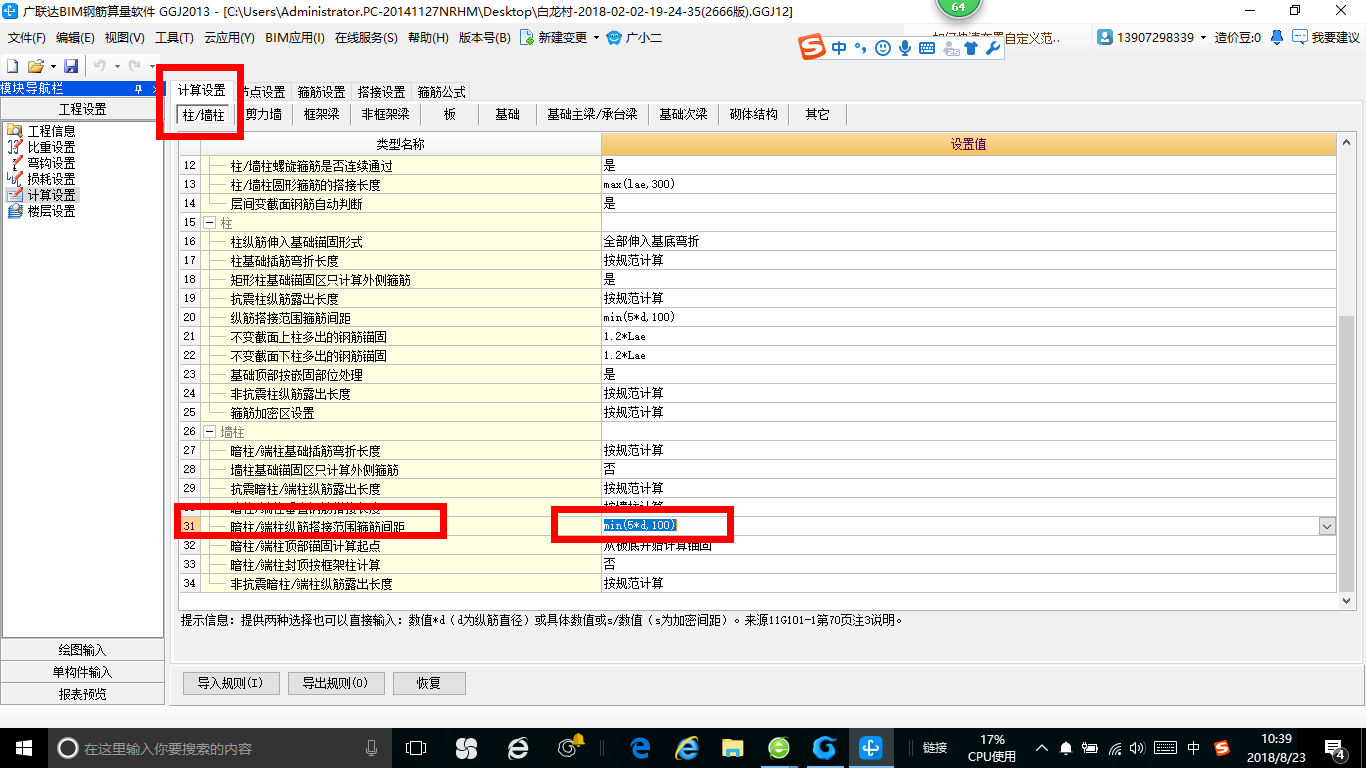The image size is (1366, 768).
Task: Open Redo history dropdown arrow
Action: [x=153, y=66]
